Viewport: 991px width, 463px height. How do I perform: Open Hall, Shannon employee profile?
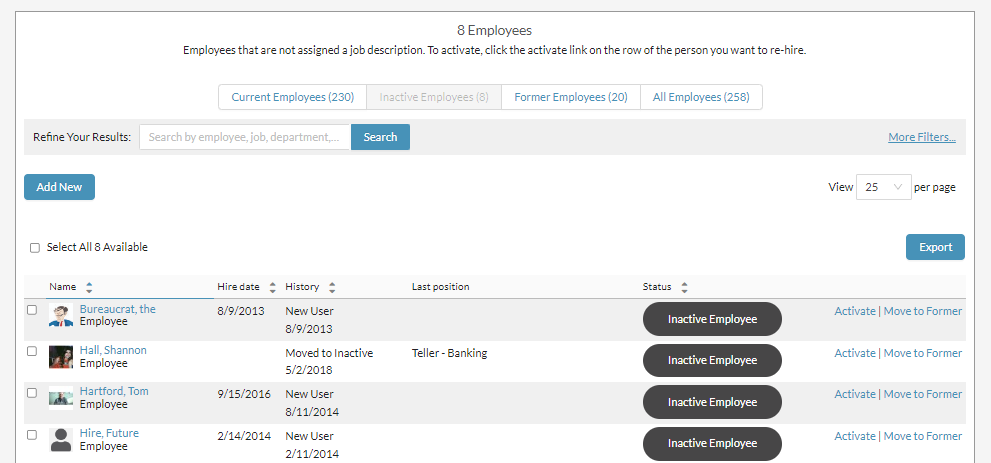point(113,350)
